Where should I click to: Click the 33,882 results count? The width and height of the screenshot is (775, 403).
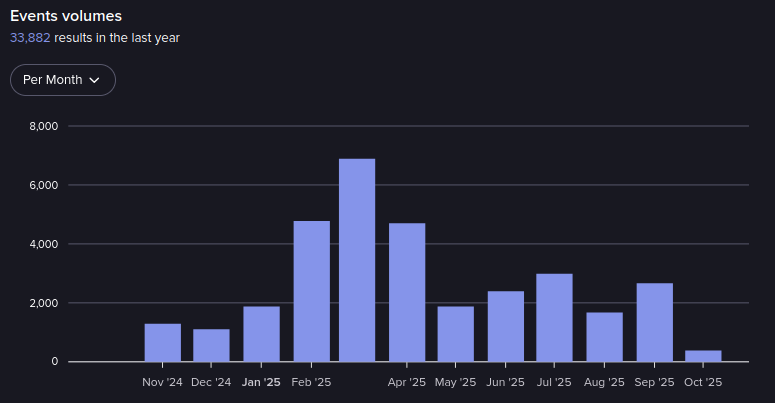tap(31, 38)
